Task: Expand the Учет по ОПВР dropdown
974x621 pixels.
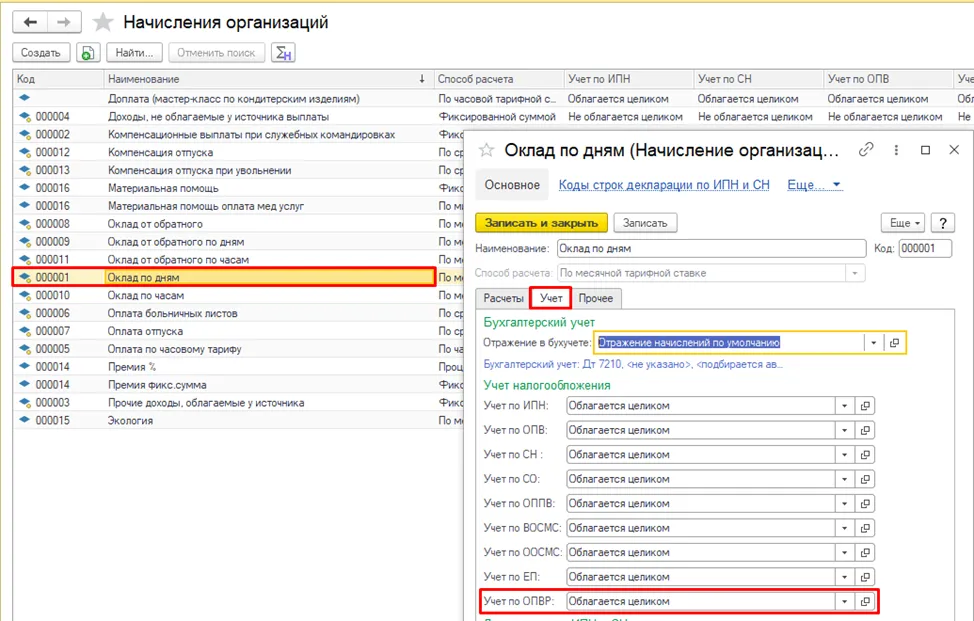Action: click(844, 601)
